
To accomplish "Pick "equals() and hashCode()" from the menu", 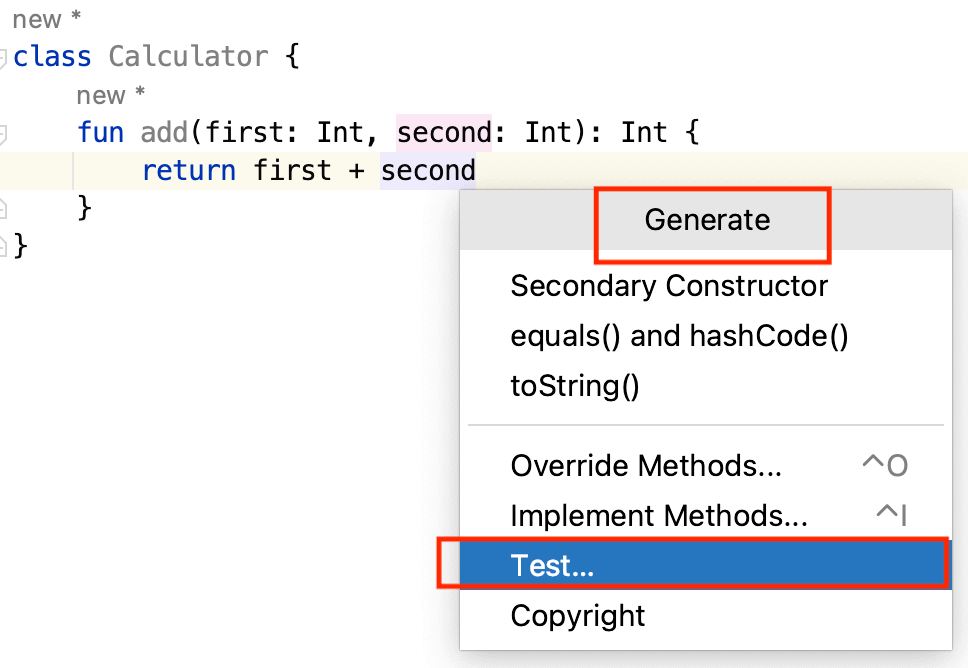I will [678, 336].
